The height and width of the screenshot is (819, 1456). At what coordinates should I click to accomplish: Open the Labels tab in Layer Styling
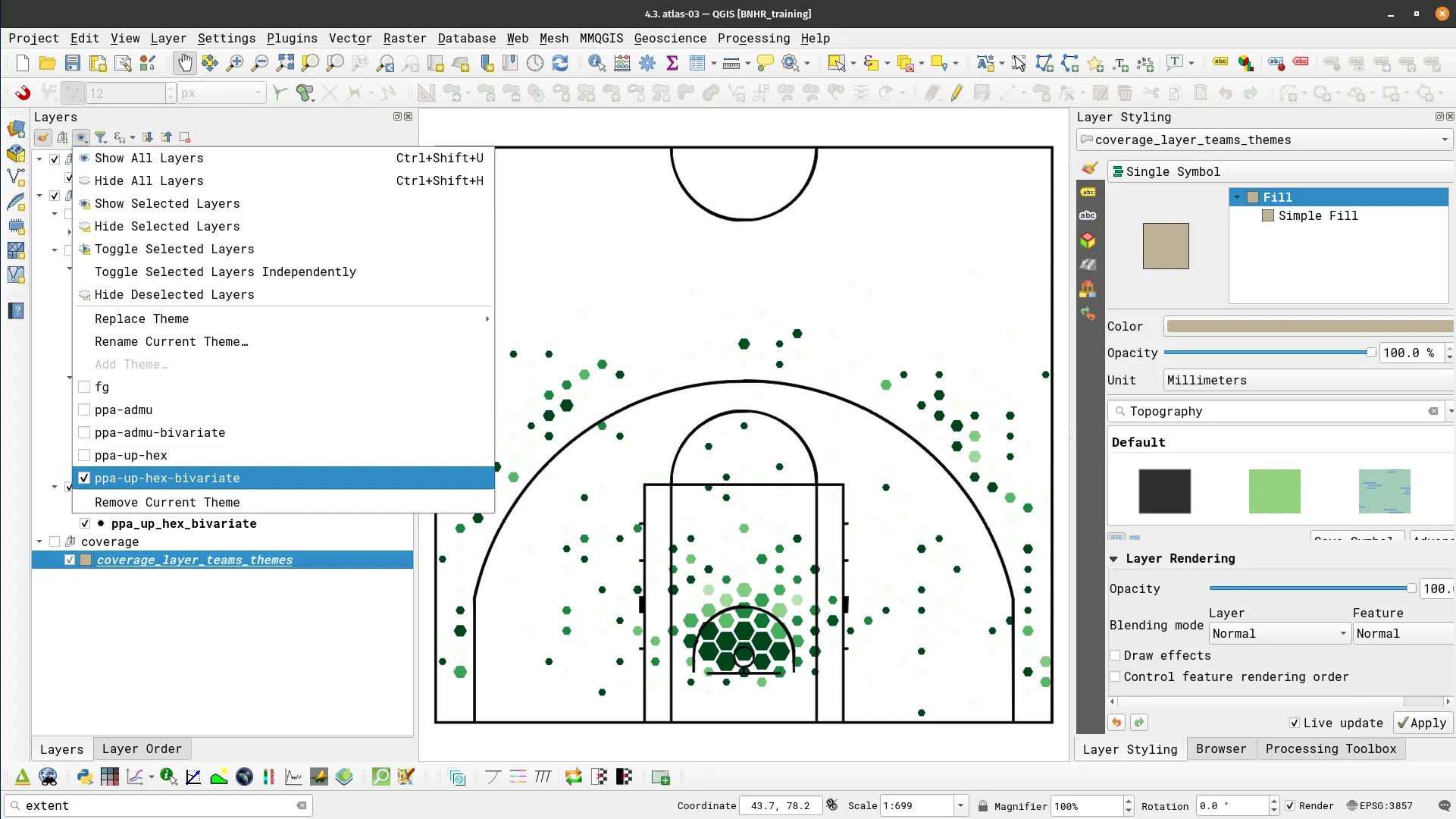(x=1088, y=193)
